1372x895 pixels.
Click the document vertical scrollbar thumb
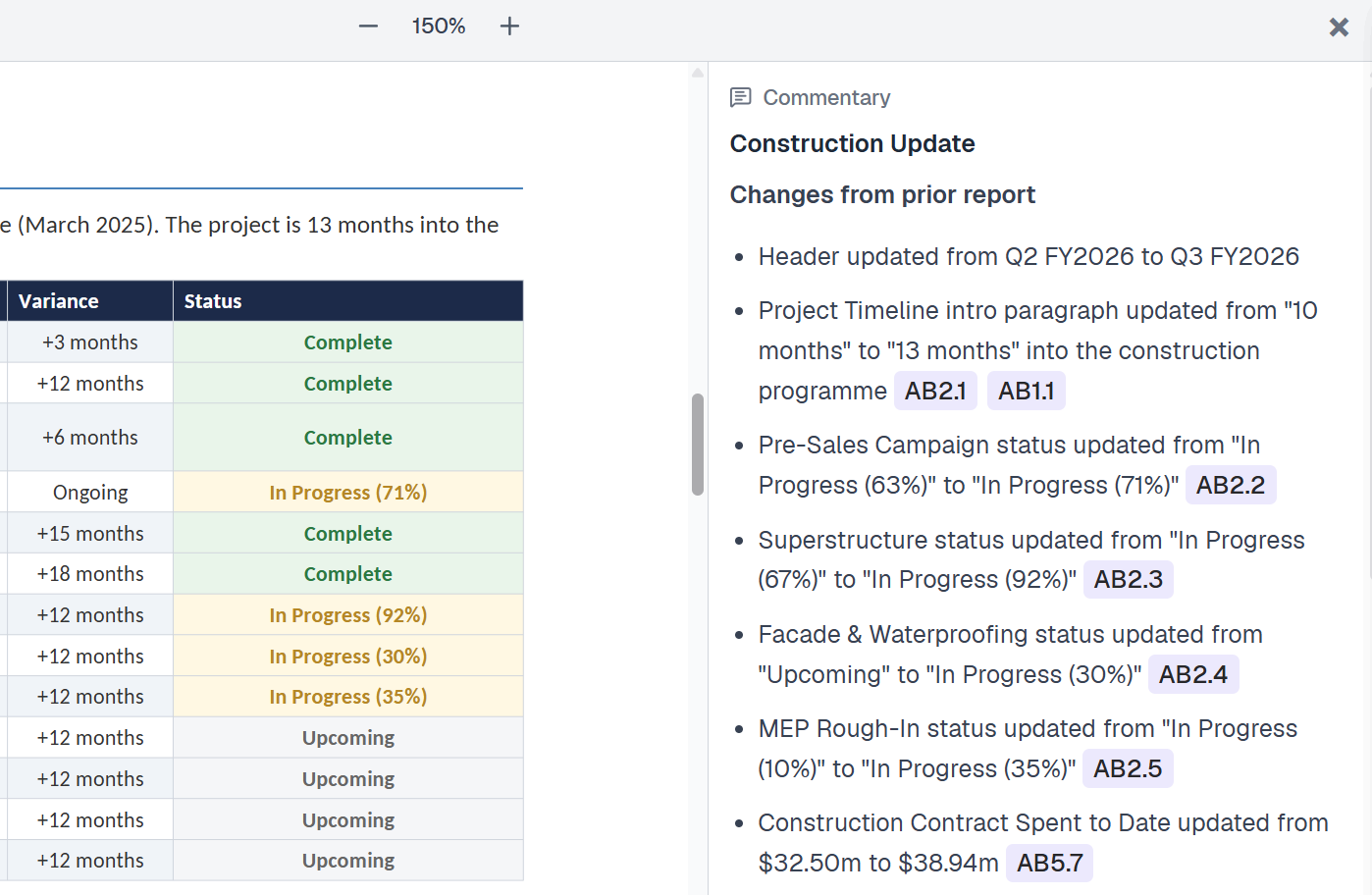[698, 444]
